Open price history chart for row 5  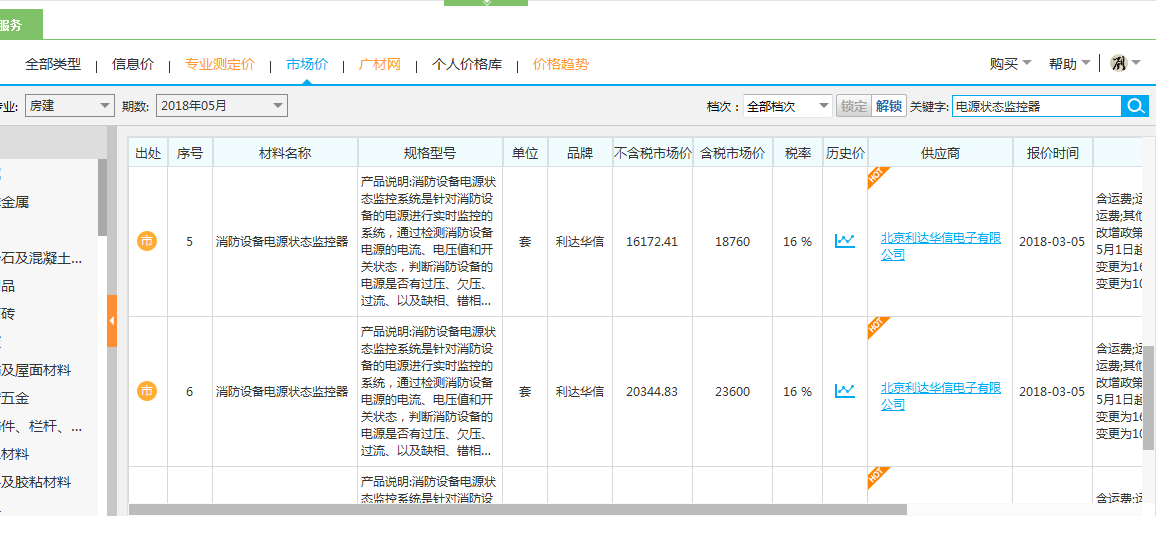845,241
